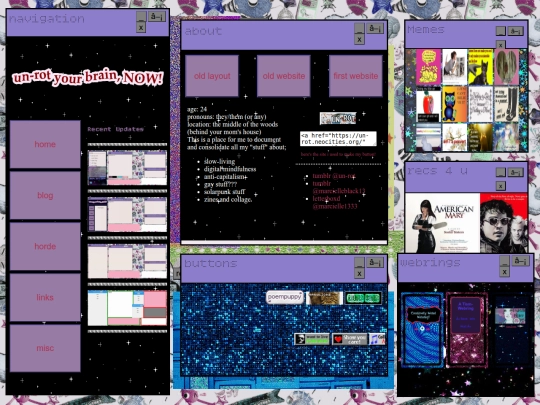Close the navigation window
540x405 pixels.
(141, 27)
